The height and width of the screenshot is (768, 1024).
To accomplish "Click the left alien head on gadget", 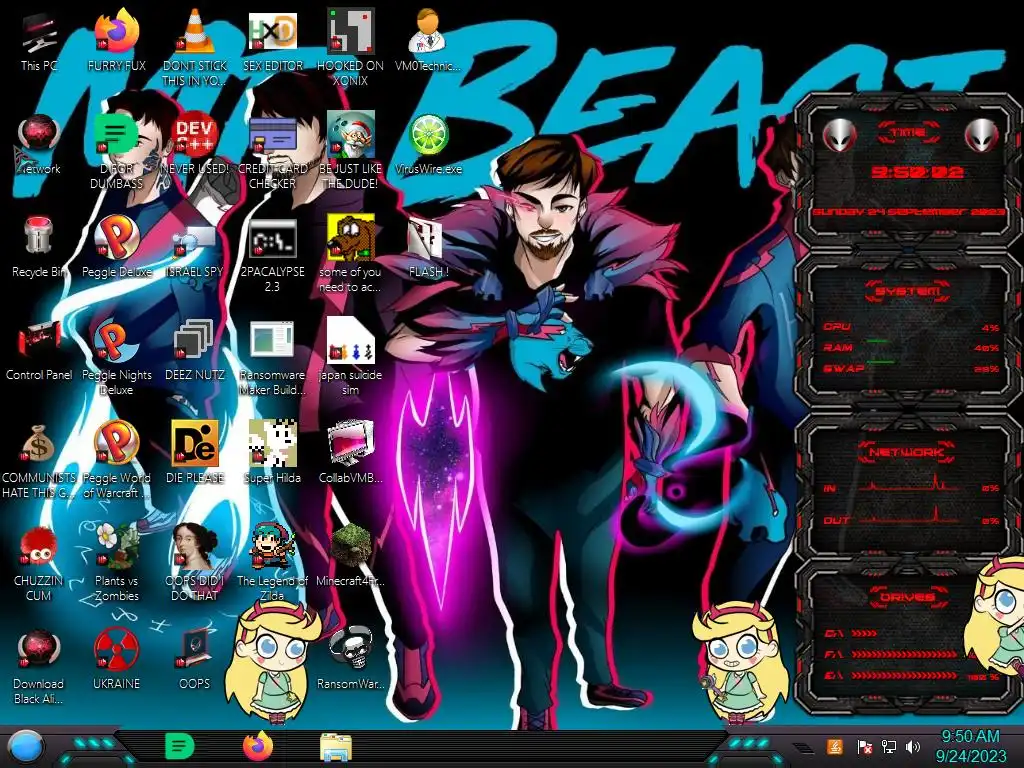I will (839, 135).
